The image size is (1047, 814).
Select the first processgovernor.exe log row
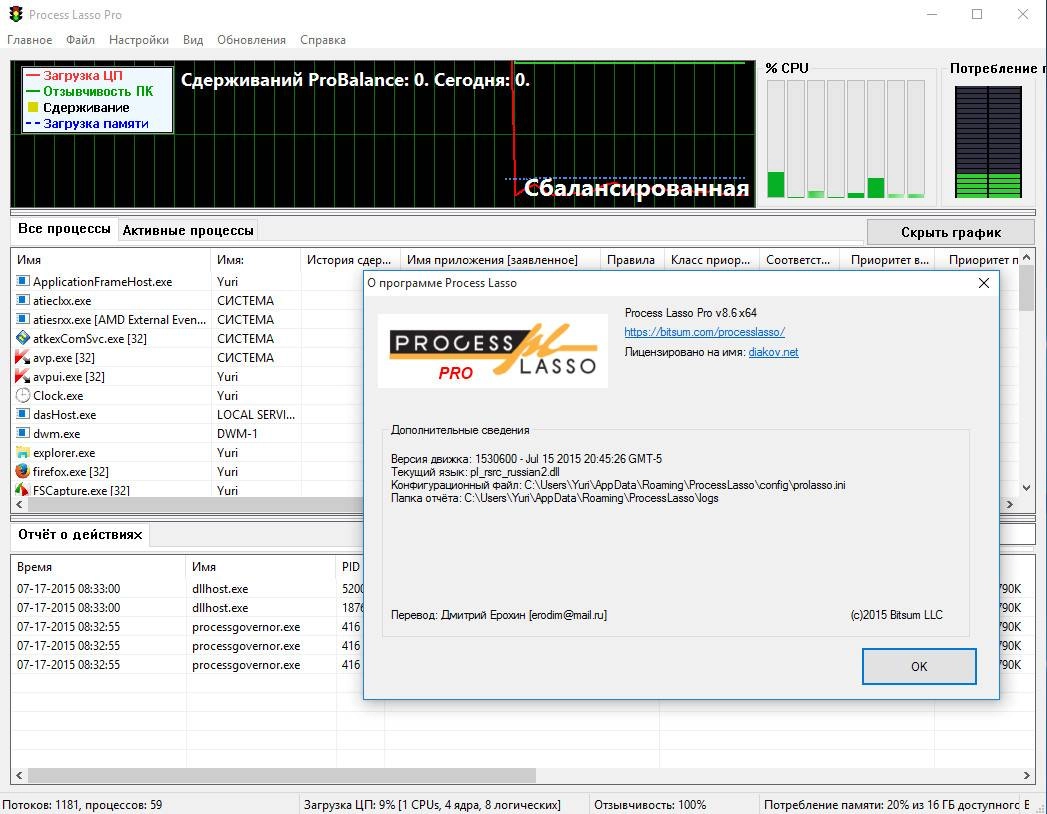(x=188, y=626)
